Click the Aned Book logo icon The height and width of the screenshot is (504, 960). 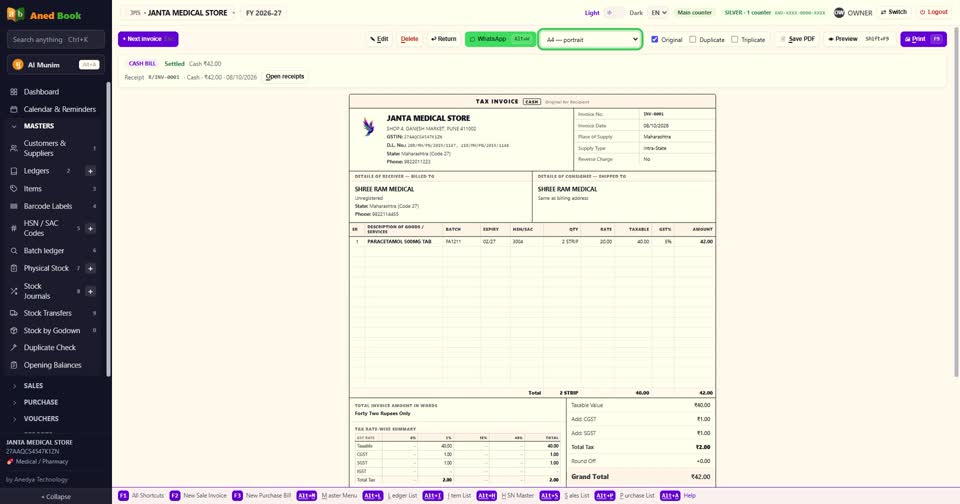click(x=15, y=14)
